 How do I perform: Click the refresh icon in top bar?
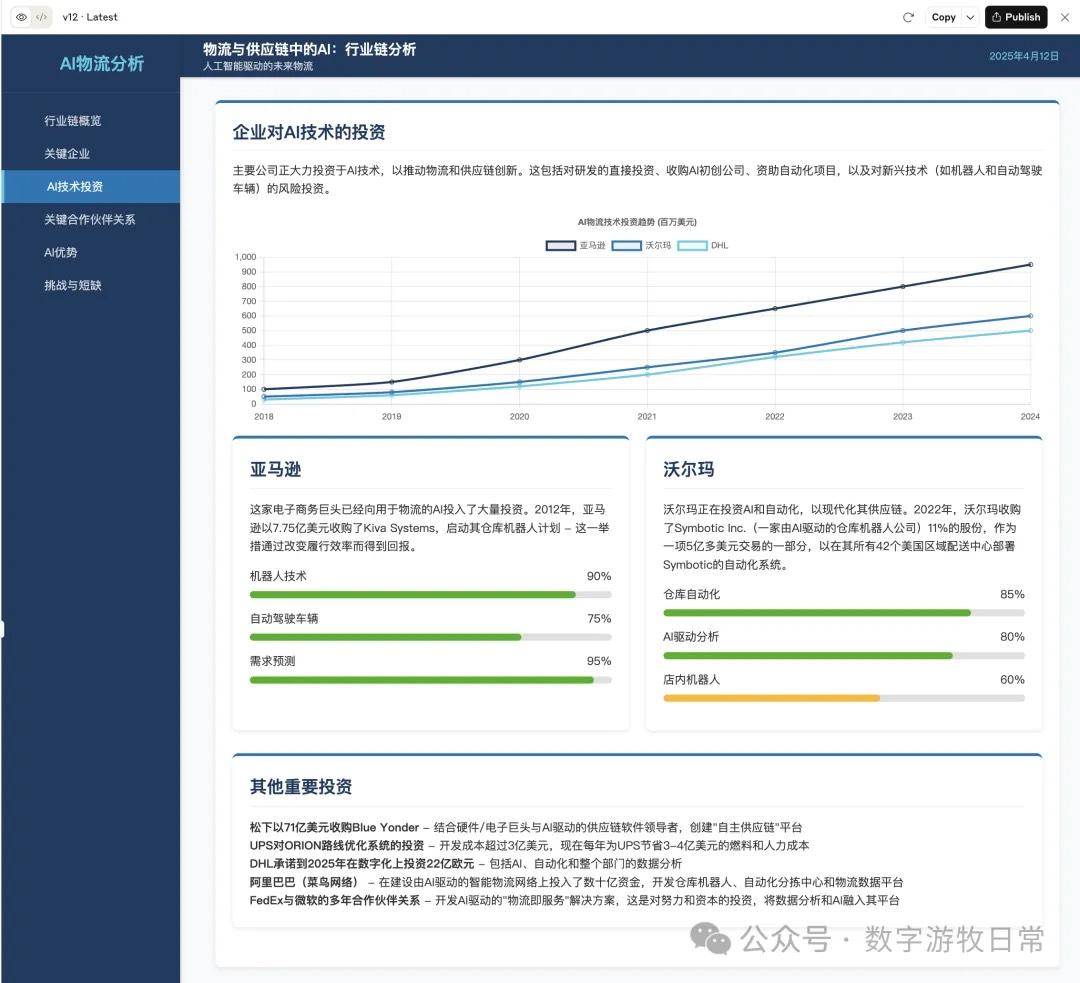click(908, 17)
